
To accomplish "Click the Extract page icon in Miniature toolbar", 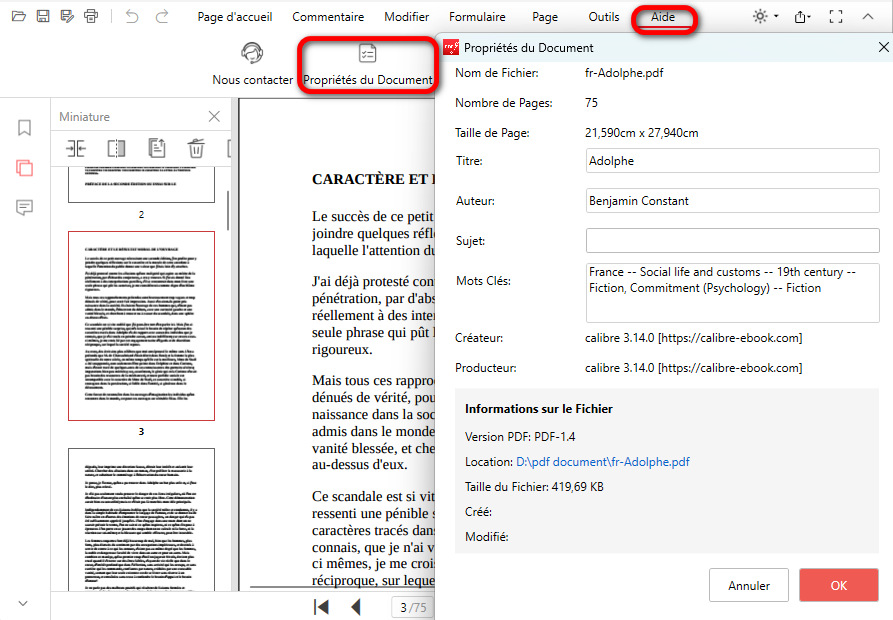I will pyautogui.click(x=156, y=149).
